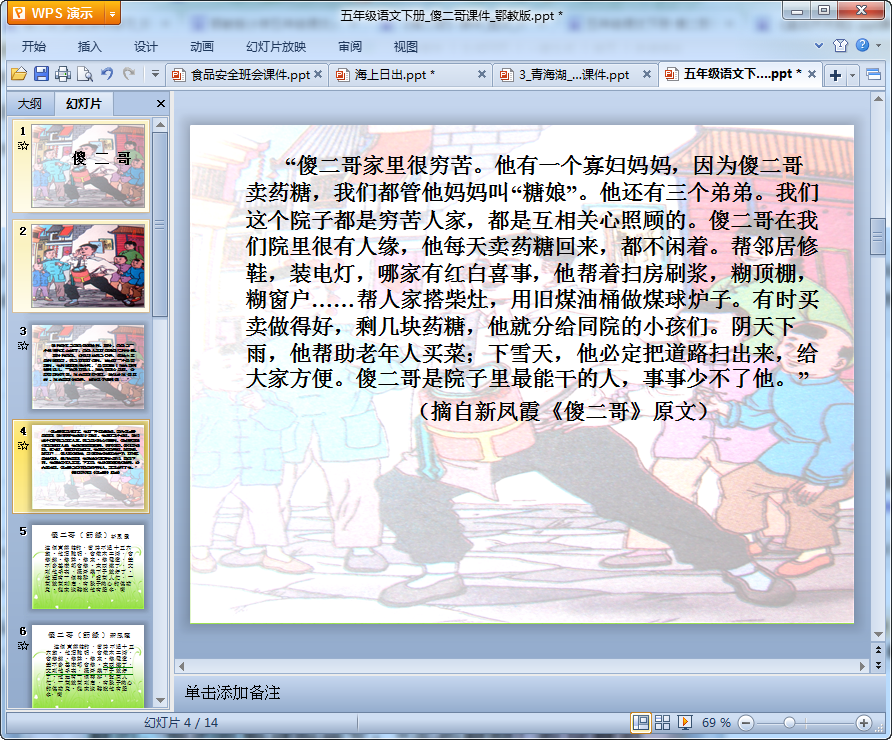The height and width of the screenshot is (740, 892).
Task: Click zoom in plus button
Action: [864, 723]
